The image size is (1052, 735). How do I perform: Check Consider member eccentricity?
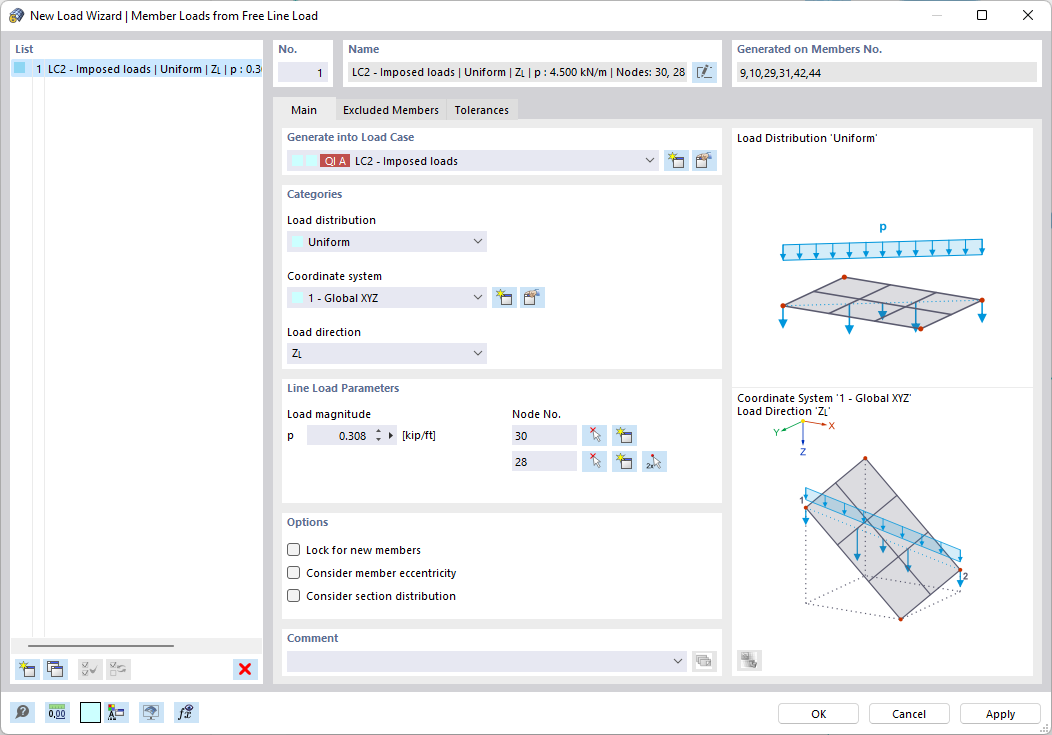[x=294, y=572]
